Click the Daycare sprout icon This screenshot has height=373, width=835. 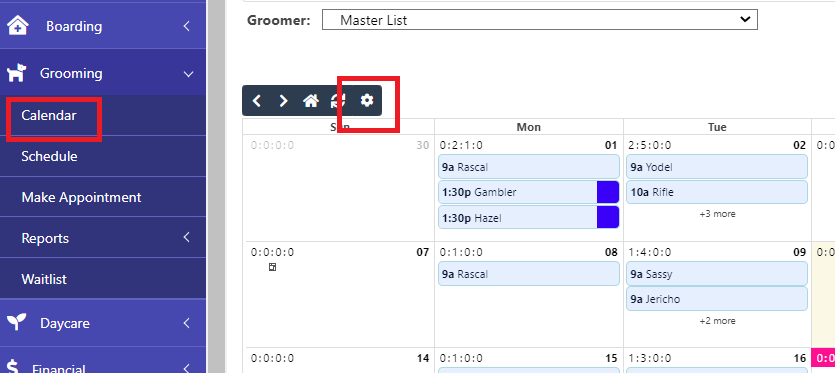[18, 323]
